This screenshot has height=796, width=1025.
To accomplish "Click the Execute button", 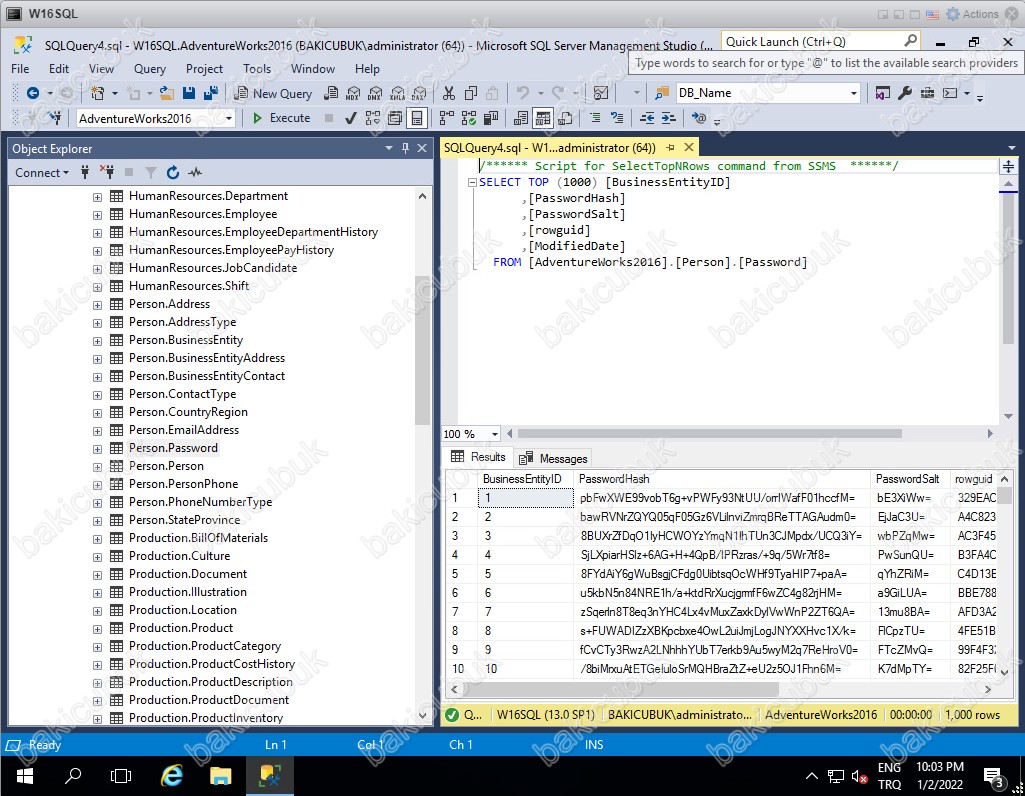I will [x=282, y=118].
